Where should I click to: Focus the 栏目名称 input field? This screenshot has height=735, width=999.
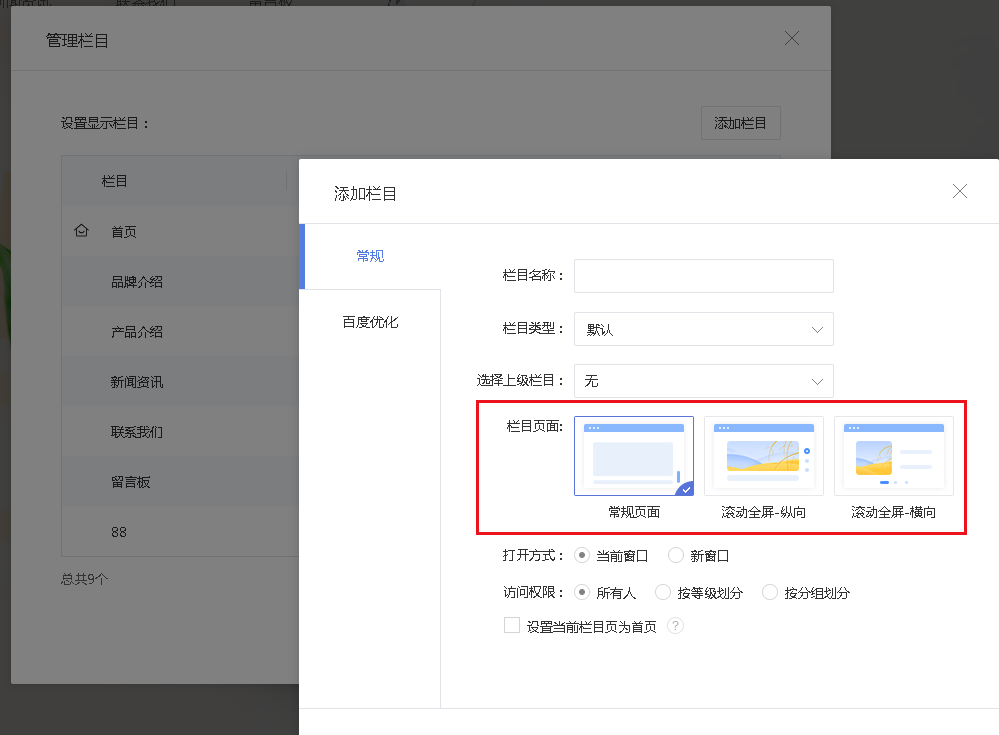[x=703, y=276]
